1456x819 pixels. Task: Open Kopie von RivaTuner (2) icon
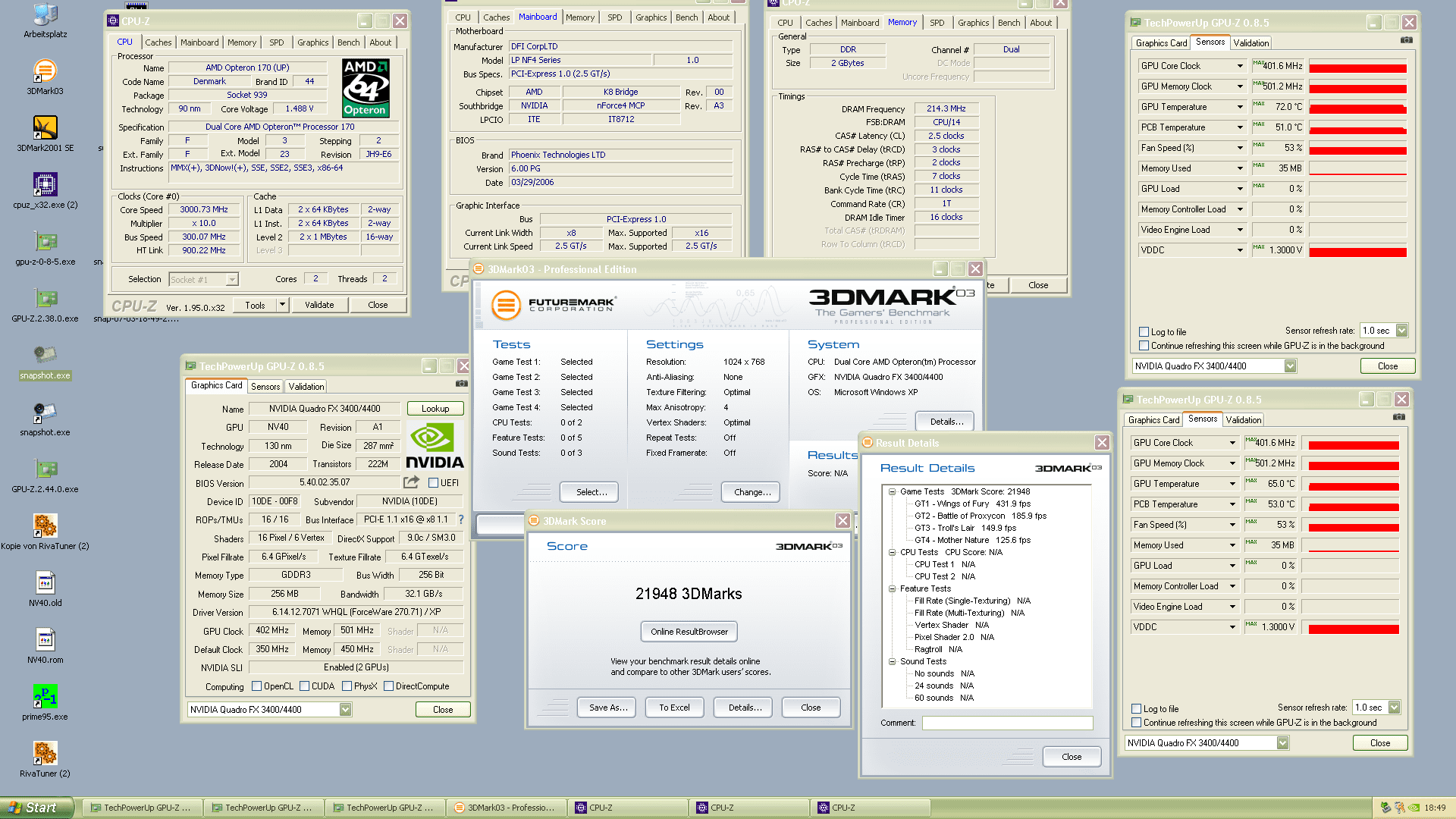(45, 531)
